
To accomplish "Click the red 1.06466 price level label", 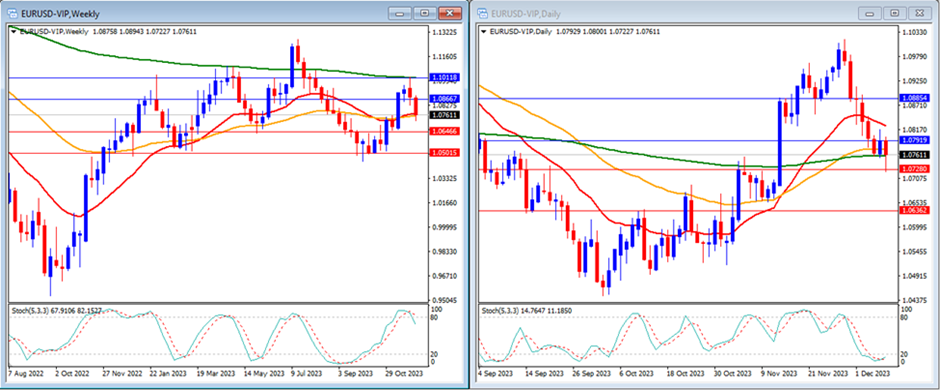I will click(444, 131).
